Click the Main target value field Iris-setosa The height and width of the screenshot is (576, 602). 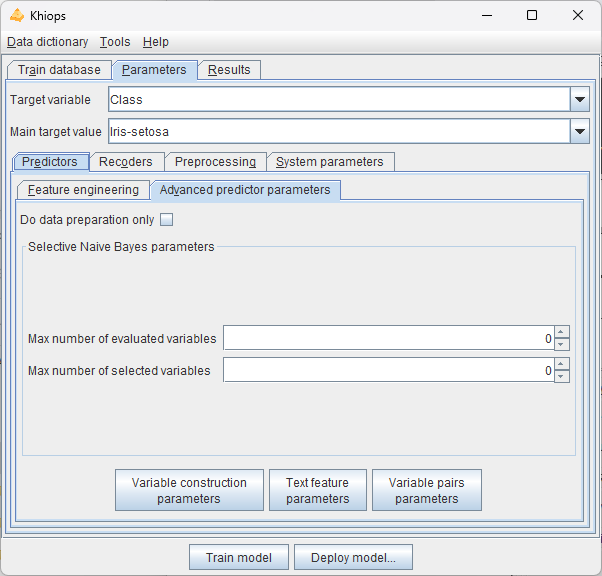339,131
